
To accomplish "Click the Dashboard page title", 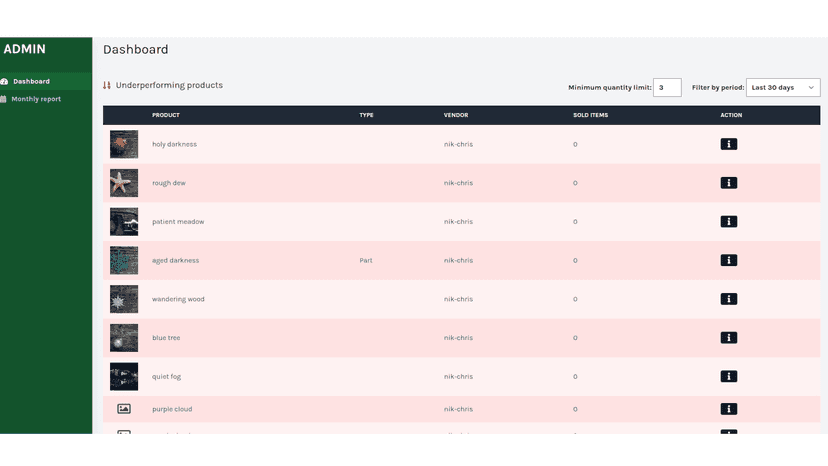I will 135,49.
